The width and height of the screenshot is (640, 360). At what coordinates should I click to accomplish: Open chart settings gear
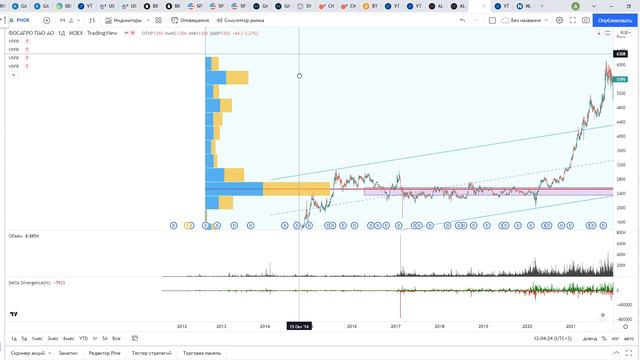(x=559, y=20)
